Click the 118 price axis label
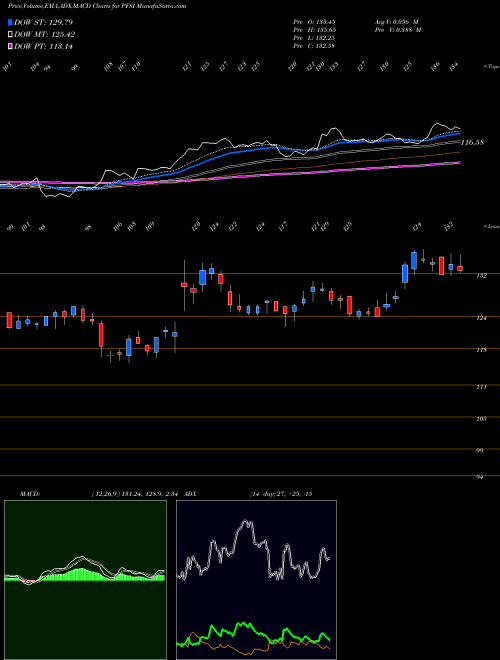This screenshot has height=660, width=500. click(482, 350)
